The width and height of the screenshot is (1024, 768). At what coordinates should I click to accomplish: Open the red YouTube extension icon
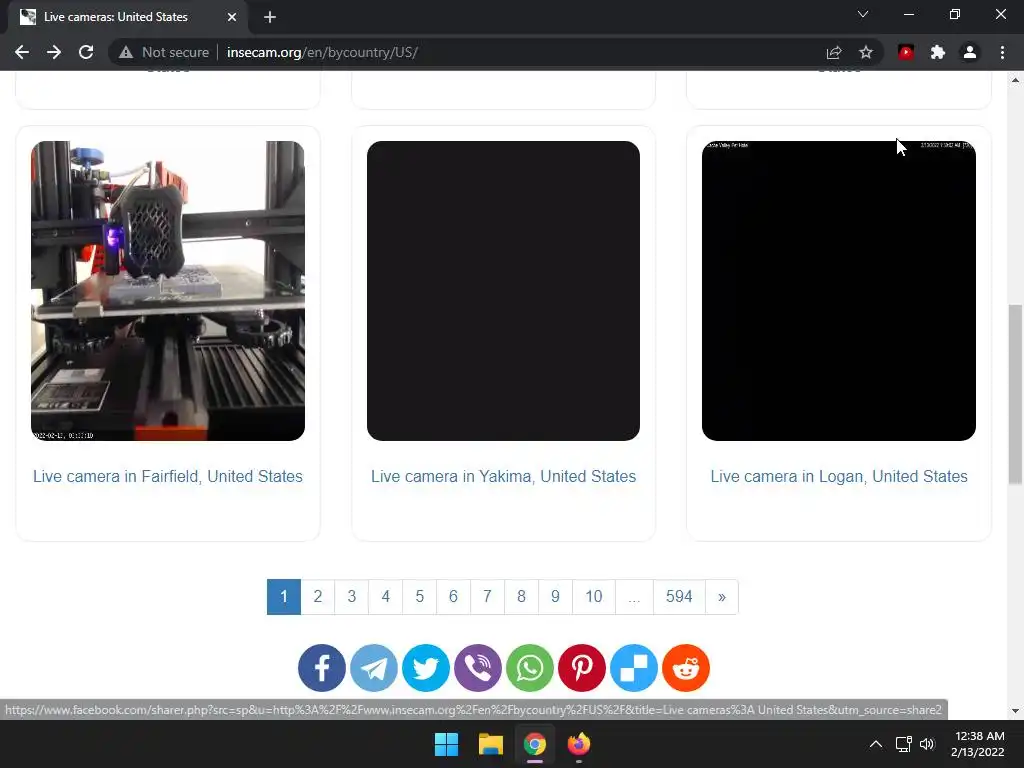[x=906, y=52]
